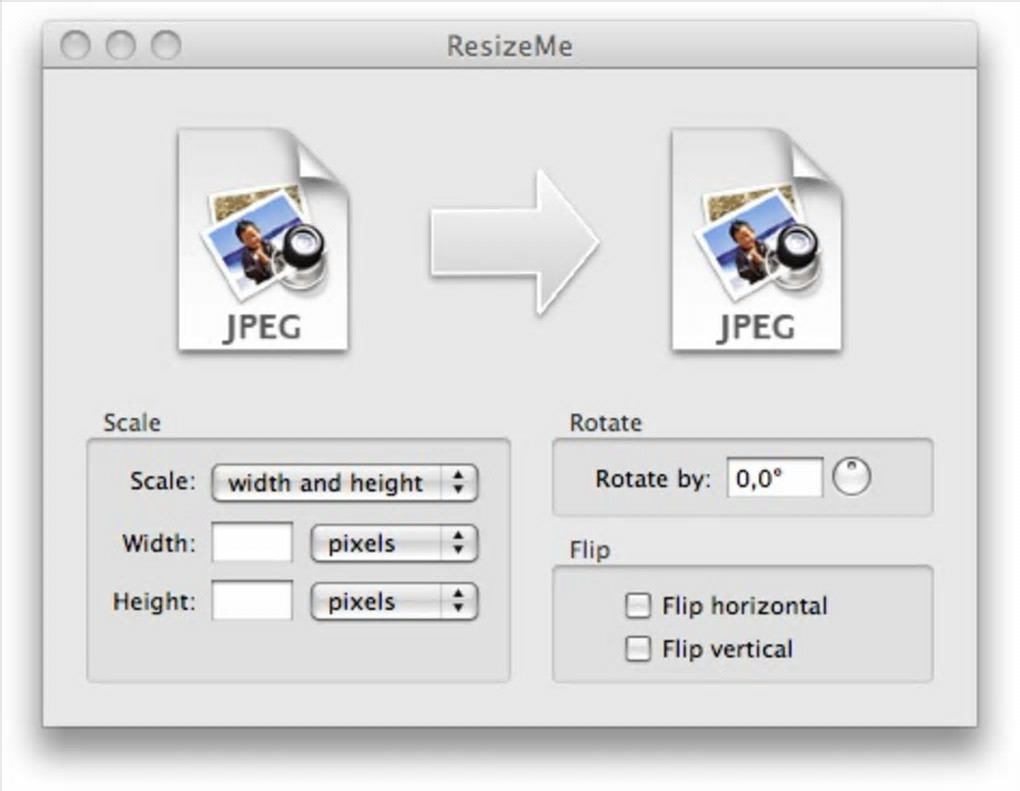The height and width of the screenshot is (791, 1020).
Task: Click the circular rotation dial knob
Action: [x=852, y=477]
